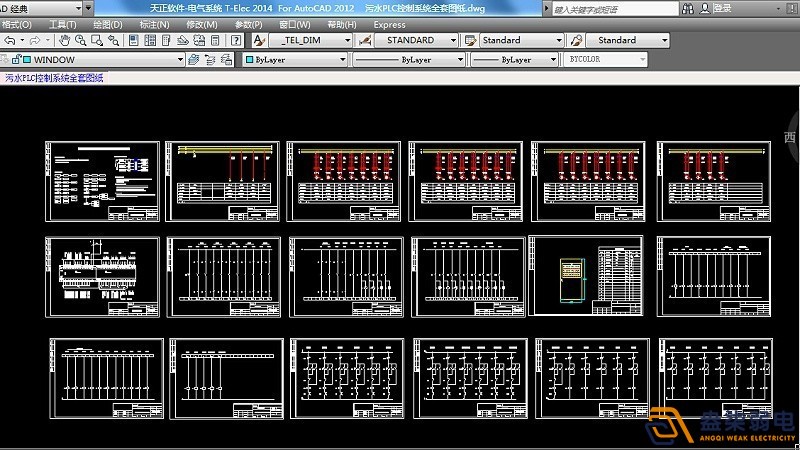Open the 修改(M) menu
This screenshot has height=450, width=800.
201,24
